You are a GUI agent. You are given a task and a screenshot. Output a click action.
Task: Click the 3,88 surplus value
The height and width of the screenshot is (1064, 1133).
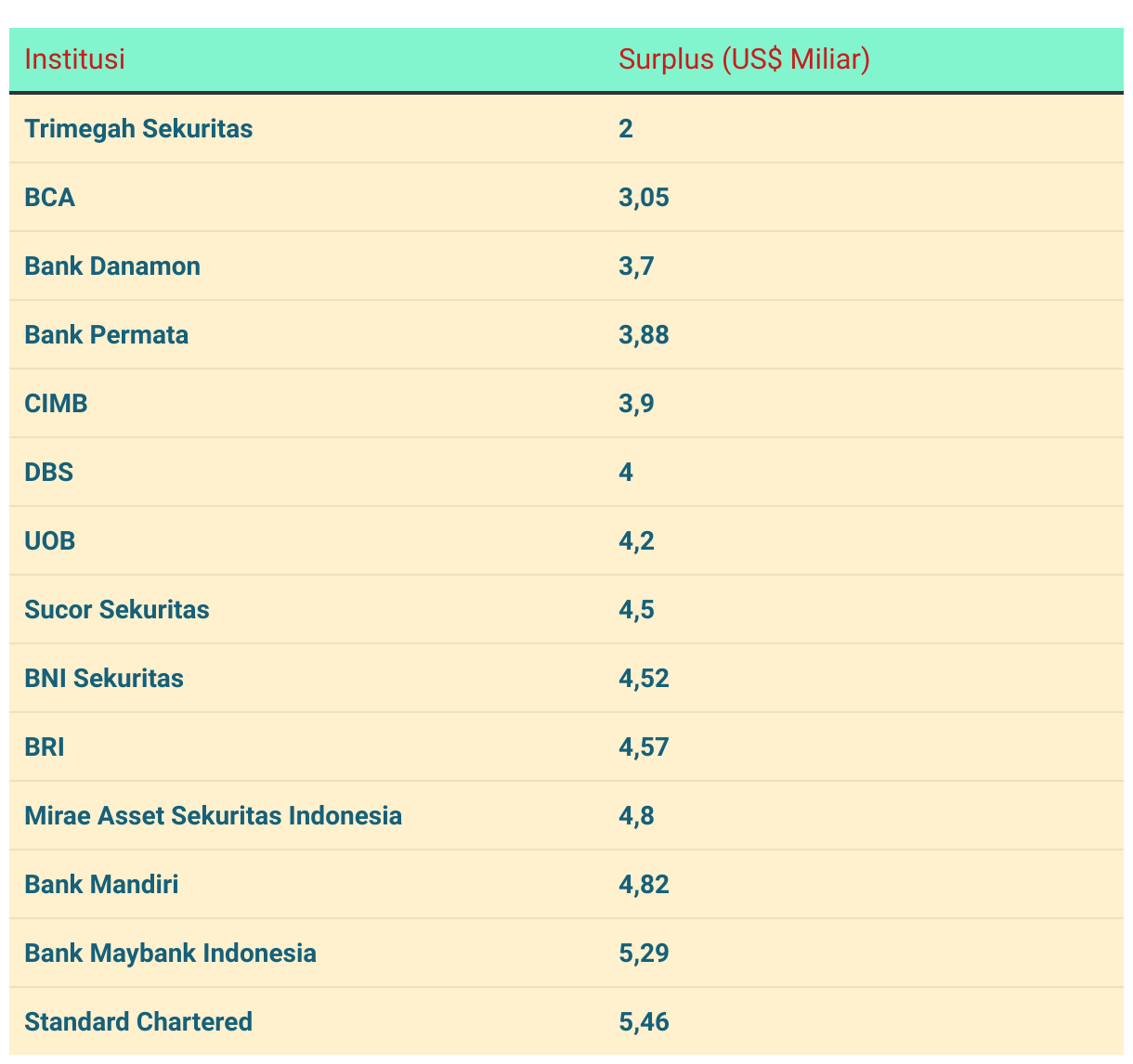coord(644,334)
